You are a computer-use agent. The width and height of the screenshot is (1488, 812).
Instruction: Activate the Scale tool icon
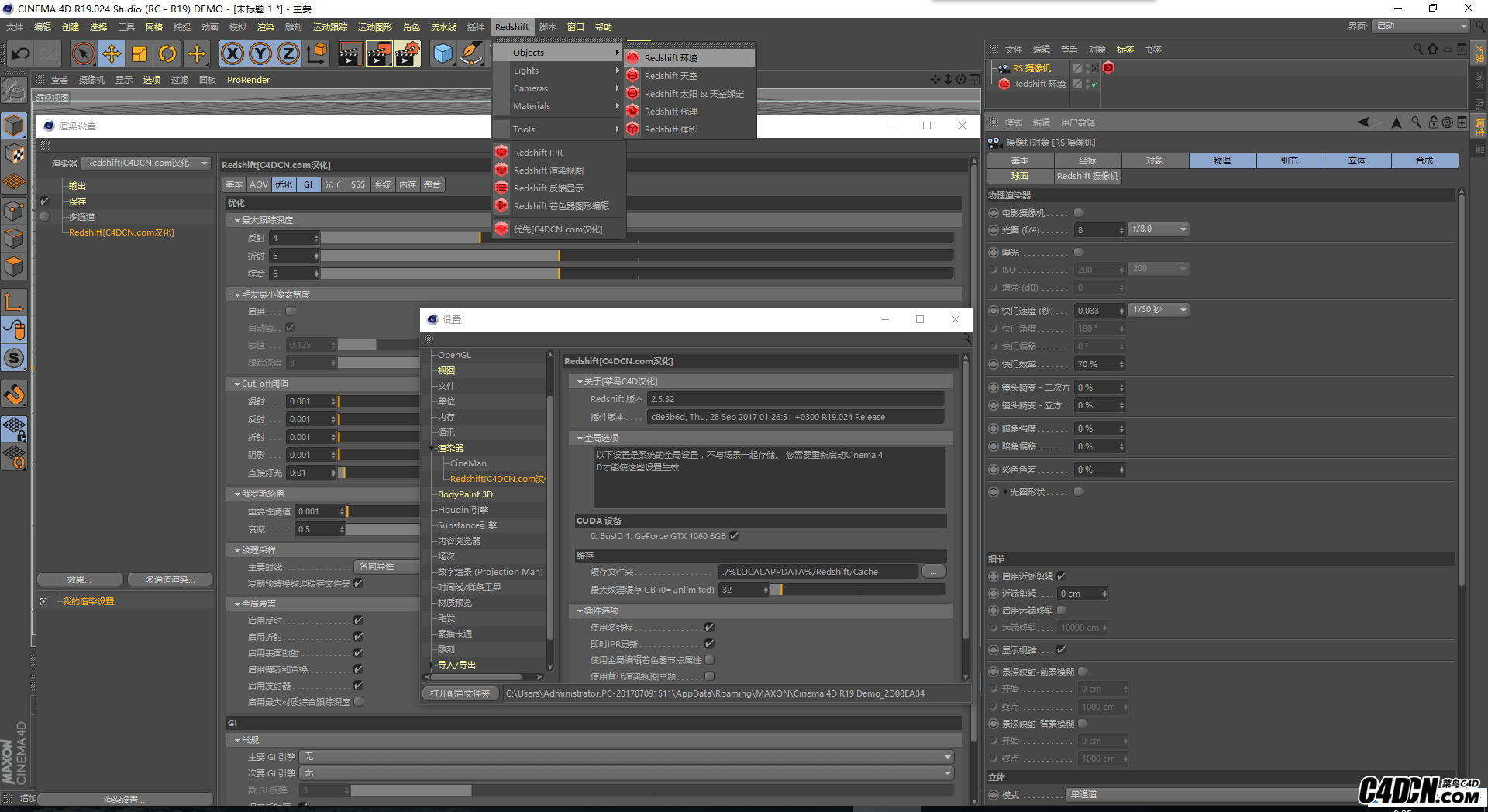coord(139,53)
